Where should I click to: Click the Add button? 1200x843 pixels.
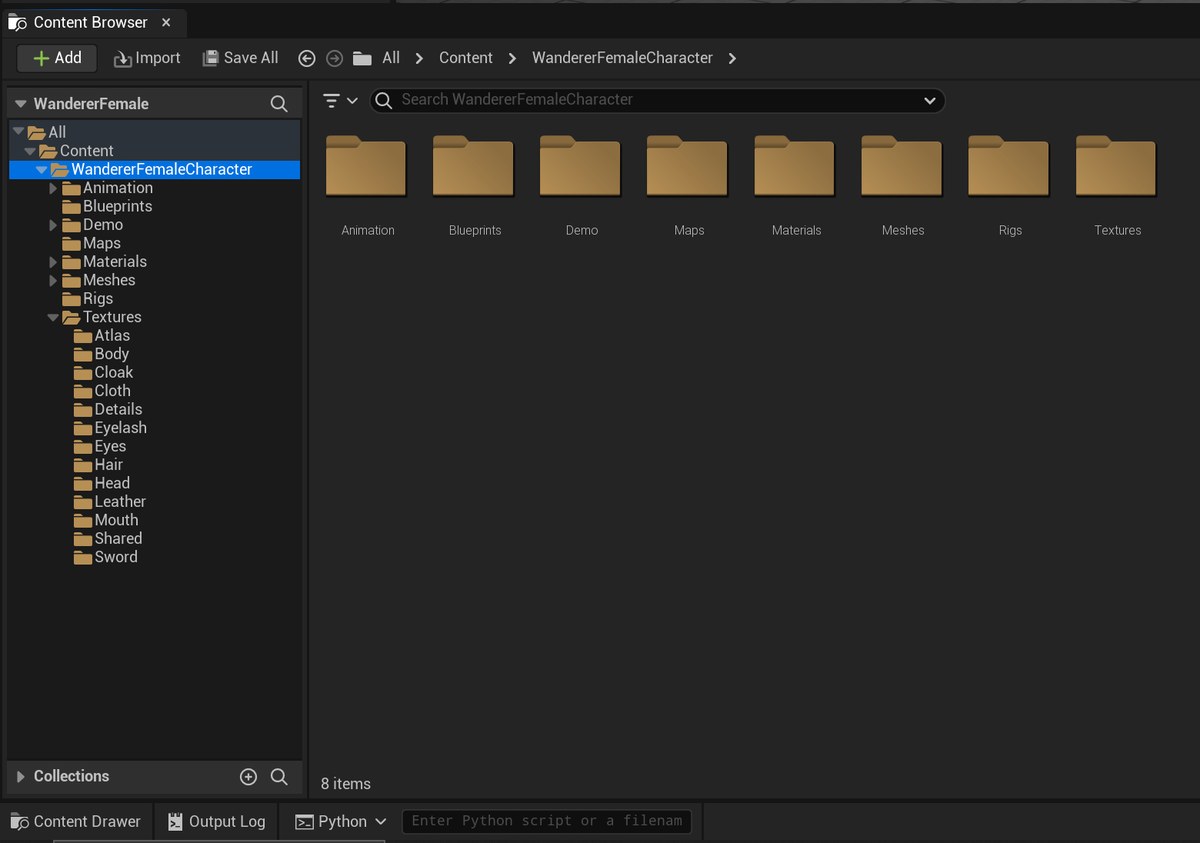pyautogui.click(x=57, y=58)
